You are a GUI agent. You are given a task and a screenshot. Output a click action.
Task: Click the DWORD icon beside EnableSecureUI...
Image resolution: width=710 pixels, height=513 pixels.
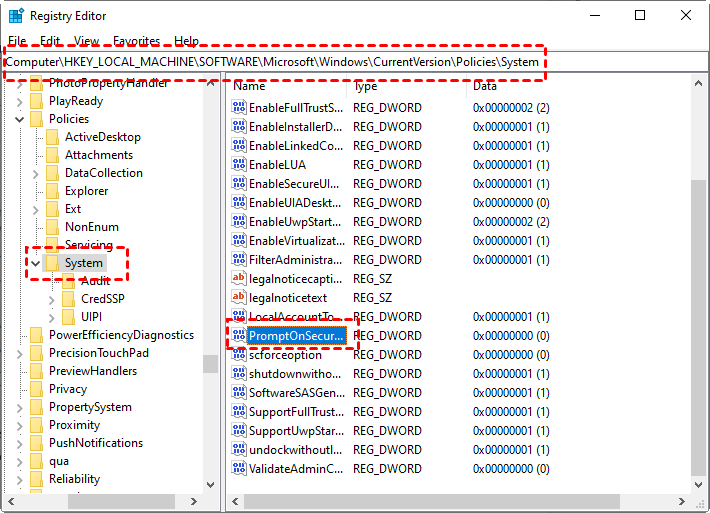click(x=239, y=184)
